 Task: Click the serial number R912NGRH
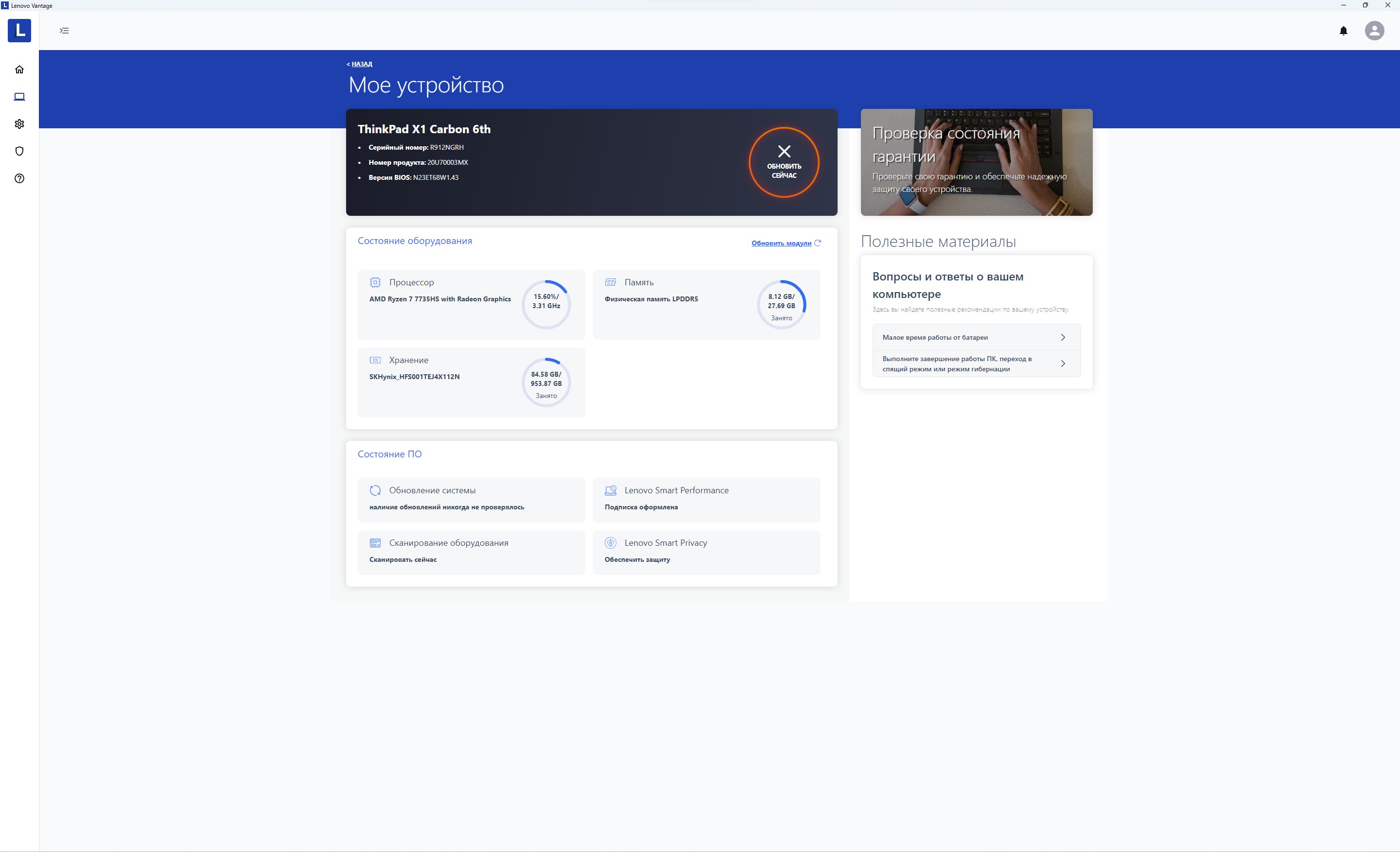tap(447, 147)
